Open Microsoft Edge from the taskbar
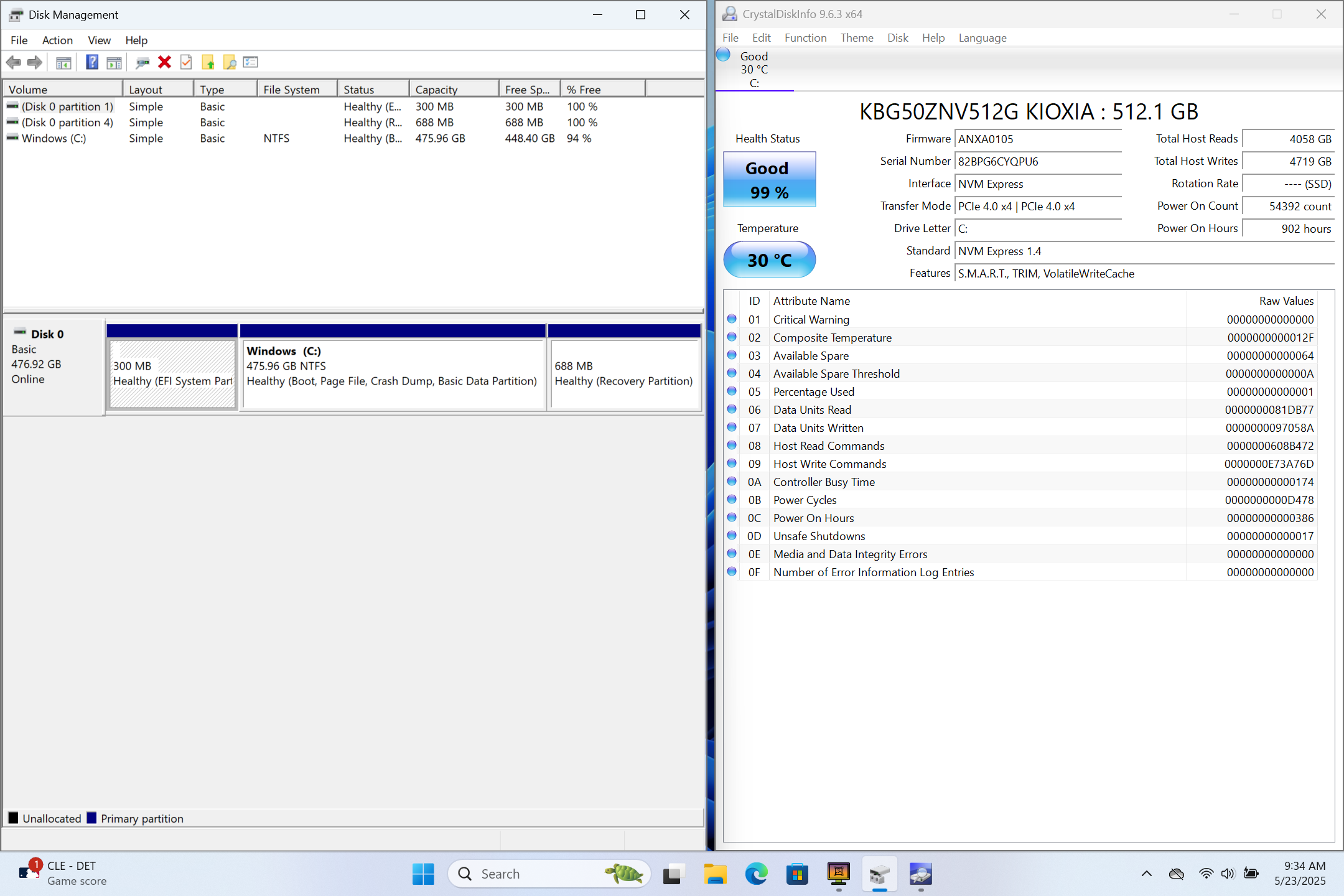The image size is (1344, 896). click(x=756, y=874)
